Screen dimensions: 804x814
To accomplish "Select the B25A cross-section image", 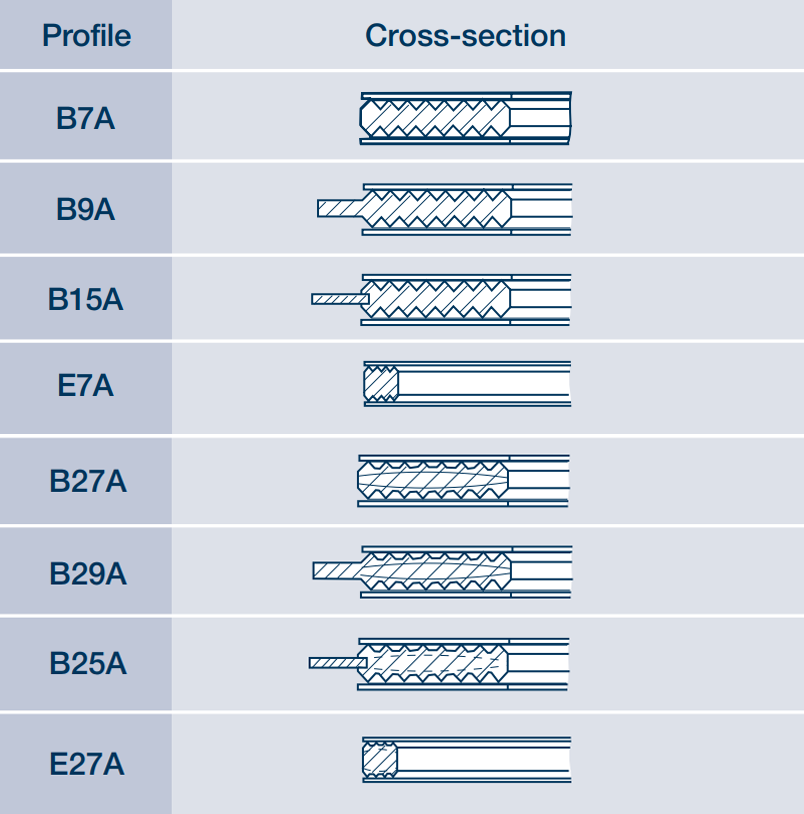I will (440, 663).
